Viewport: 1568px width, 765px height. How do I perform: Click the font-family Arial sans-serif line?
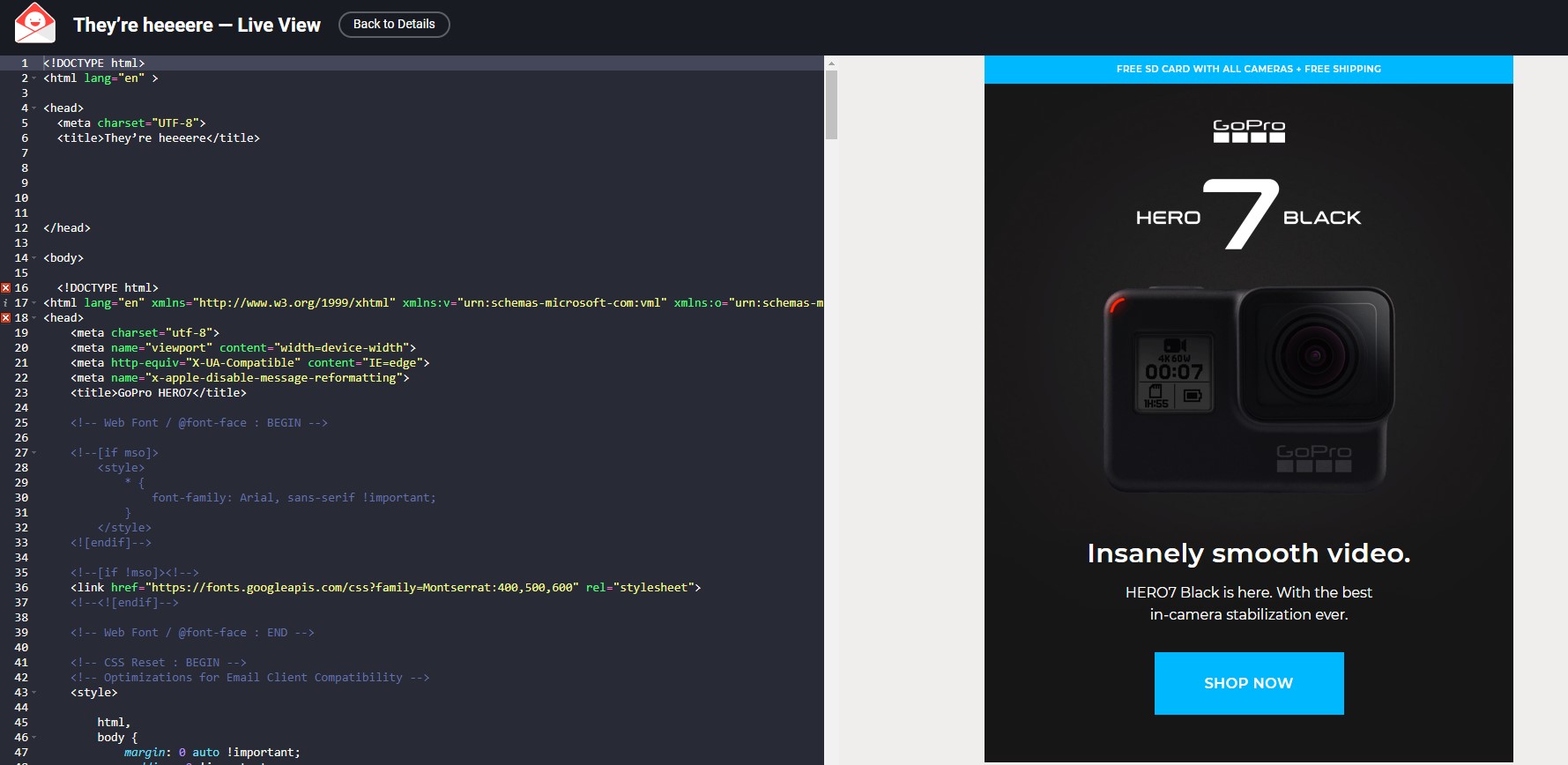294,498
